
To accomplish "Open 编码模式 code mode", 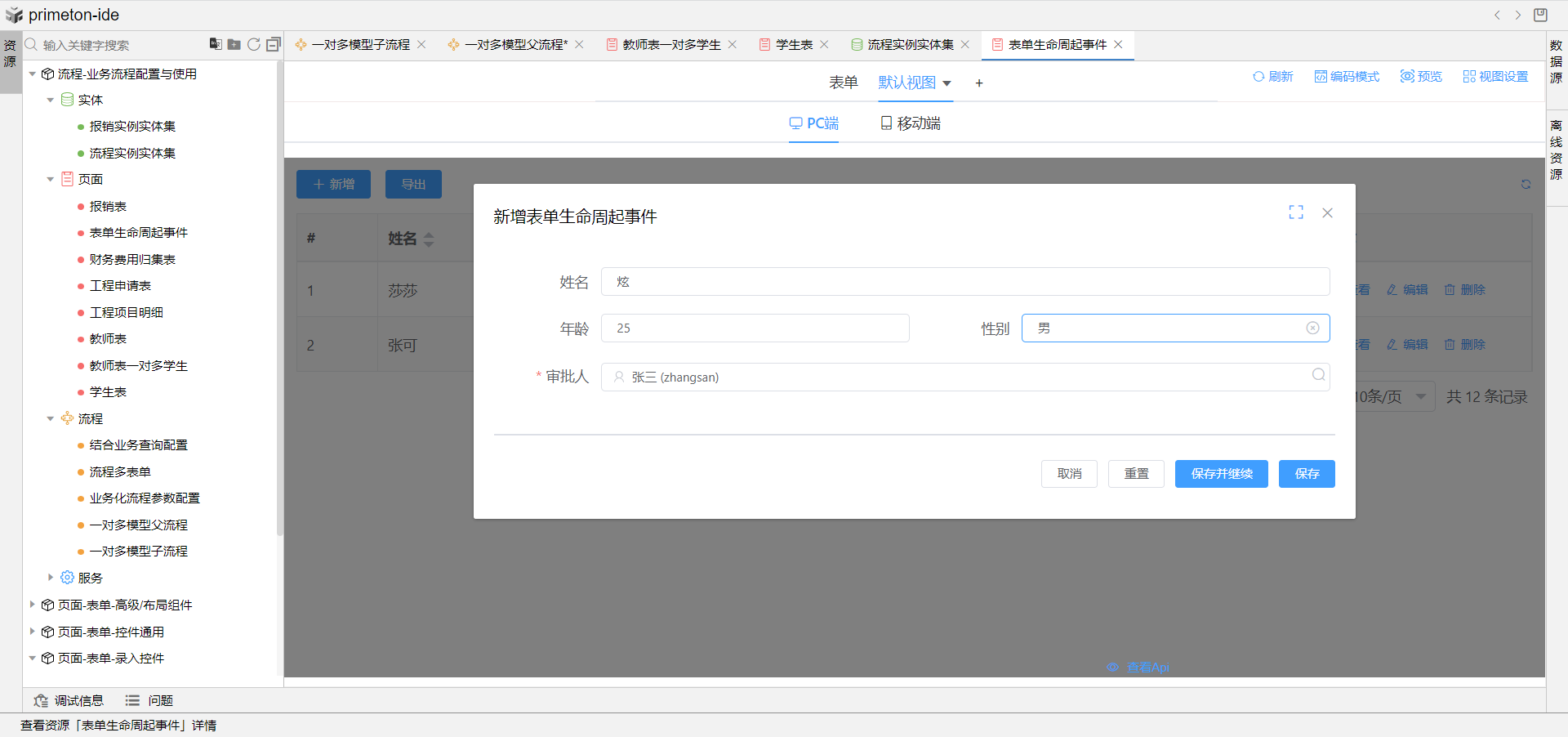I will click(1346, 77).
